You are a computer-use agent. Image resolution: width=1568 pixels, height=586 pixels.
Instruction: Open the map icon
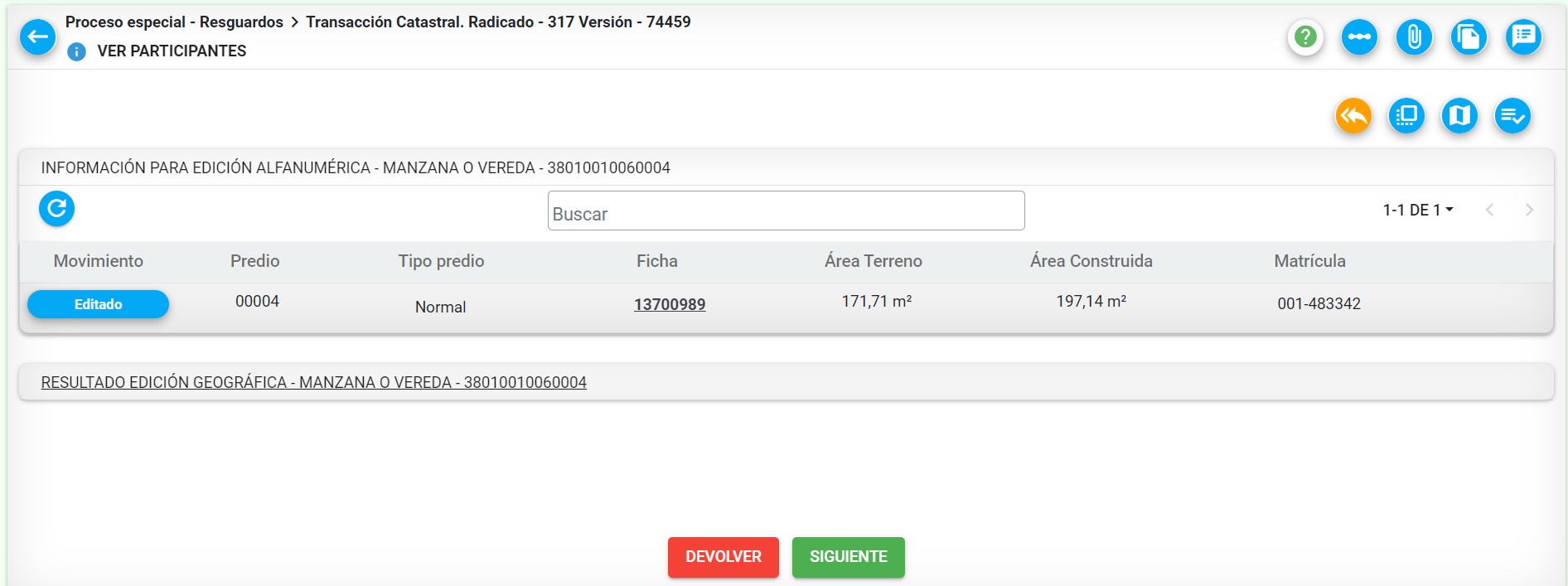(1459, 116)
